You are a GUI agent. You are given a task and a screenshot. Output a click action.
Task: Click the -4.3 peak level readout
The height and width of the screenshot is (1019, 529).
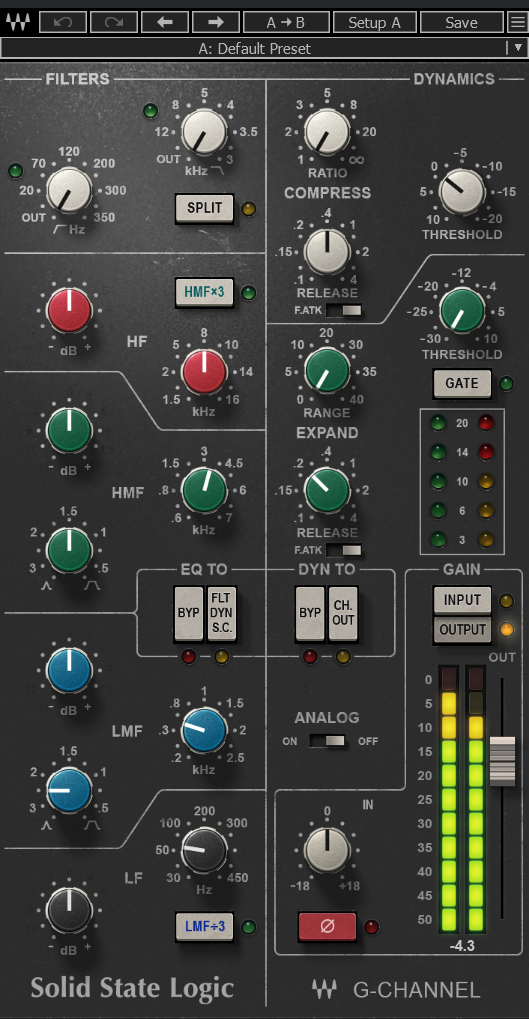tap(461, 946)
